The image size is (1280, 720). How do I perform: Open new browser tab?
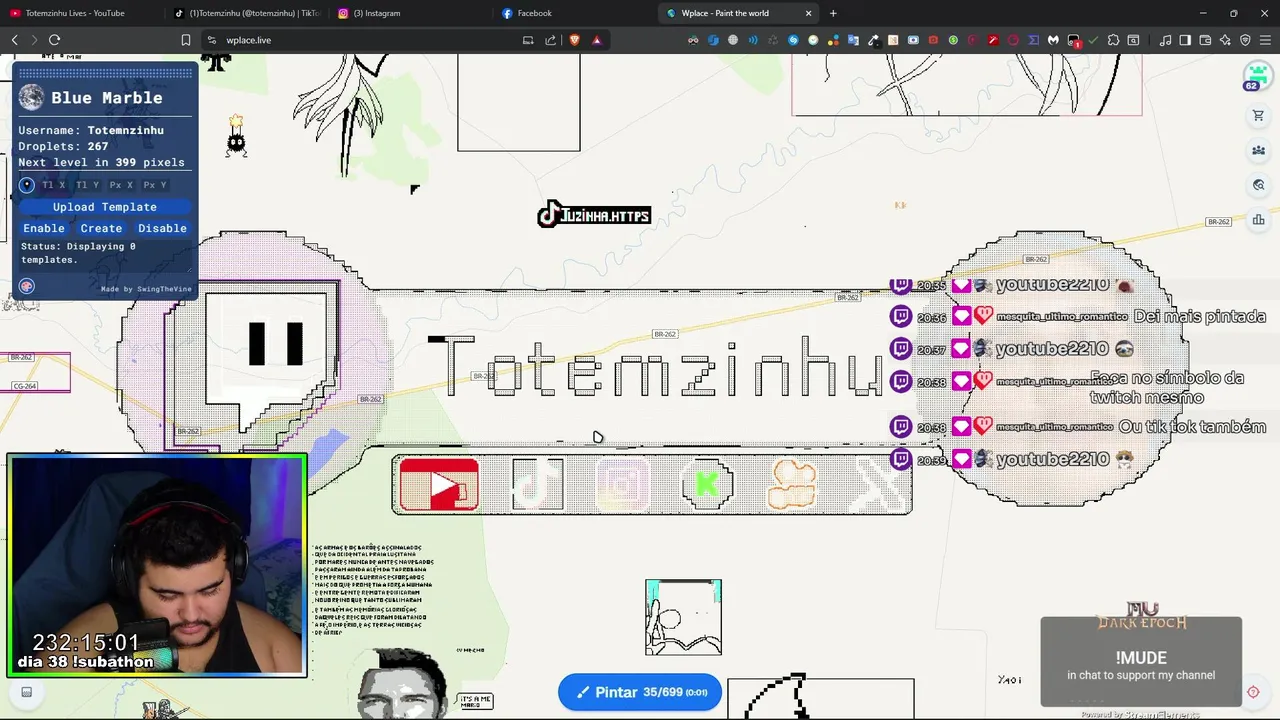coord(833,13)
